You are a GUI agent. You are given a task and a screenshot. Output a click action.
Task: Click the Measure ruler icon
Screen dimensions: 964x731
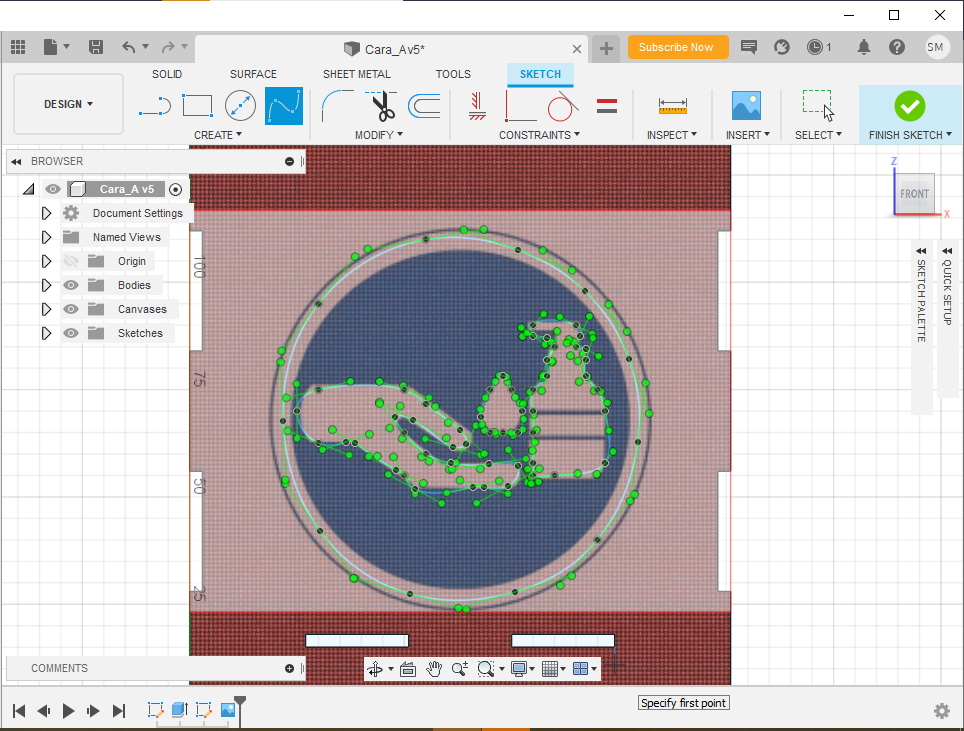pyautogui.click(x=672, y=106)
